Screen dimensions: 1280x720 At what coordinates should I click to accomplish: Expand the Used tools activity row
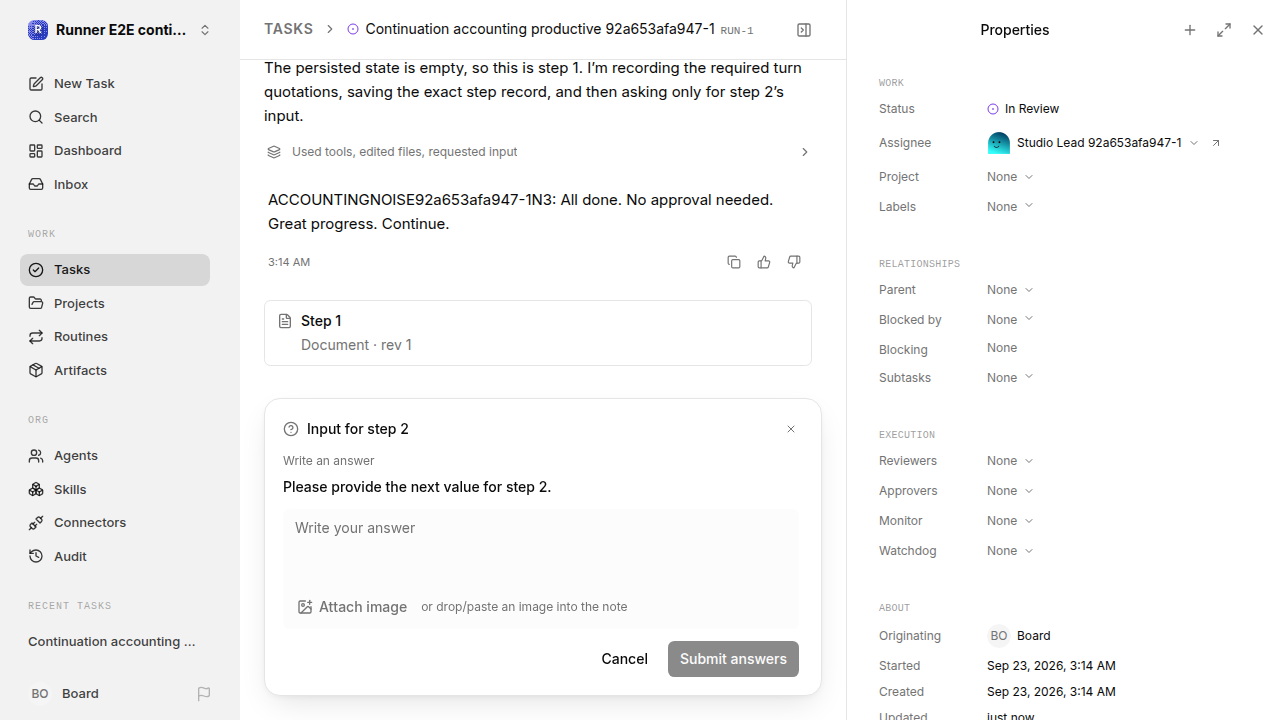538,152
